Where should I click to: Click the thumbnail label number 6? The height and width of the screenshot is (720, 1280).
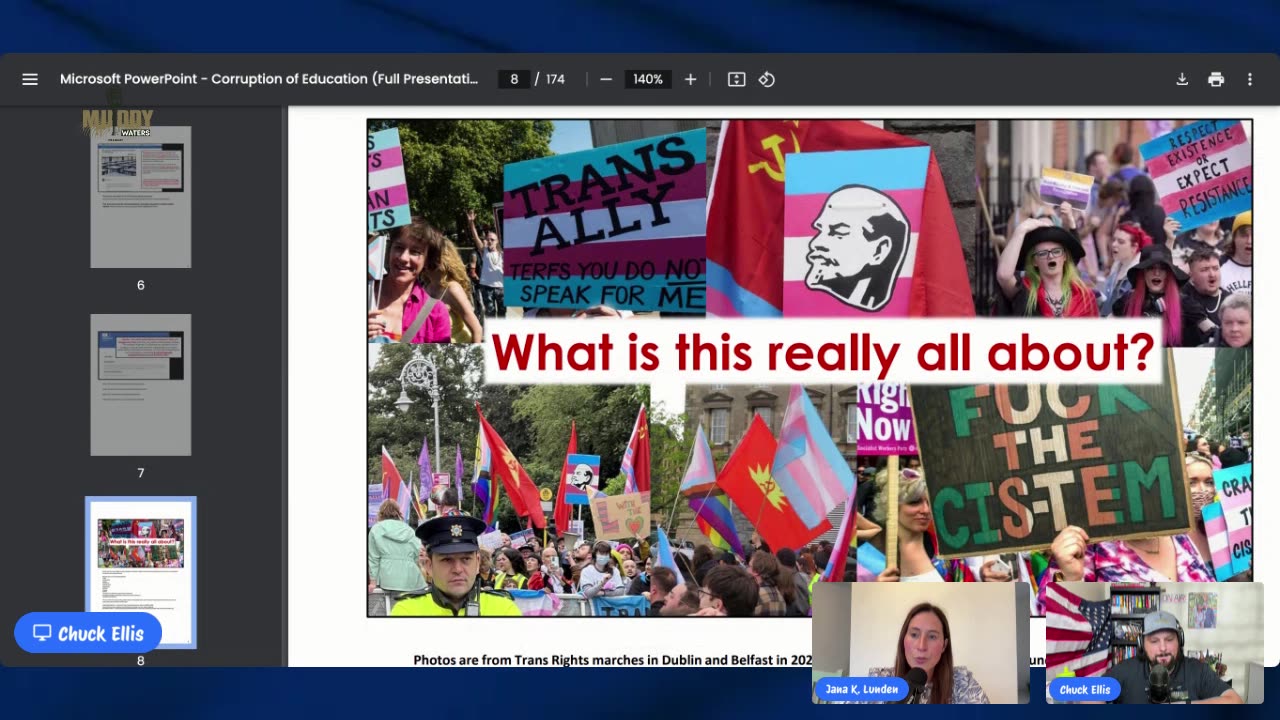[x=141, y=285]
